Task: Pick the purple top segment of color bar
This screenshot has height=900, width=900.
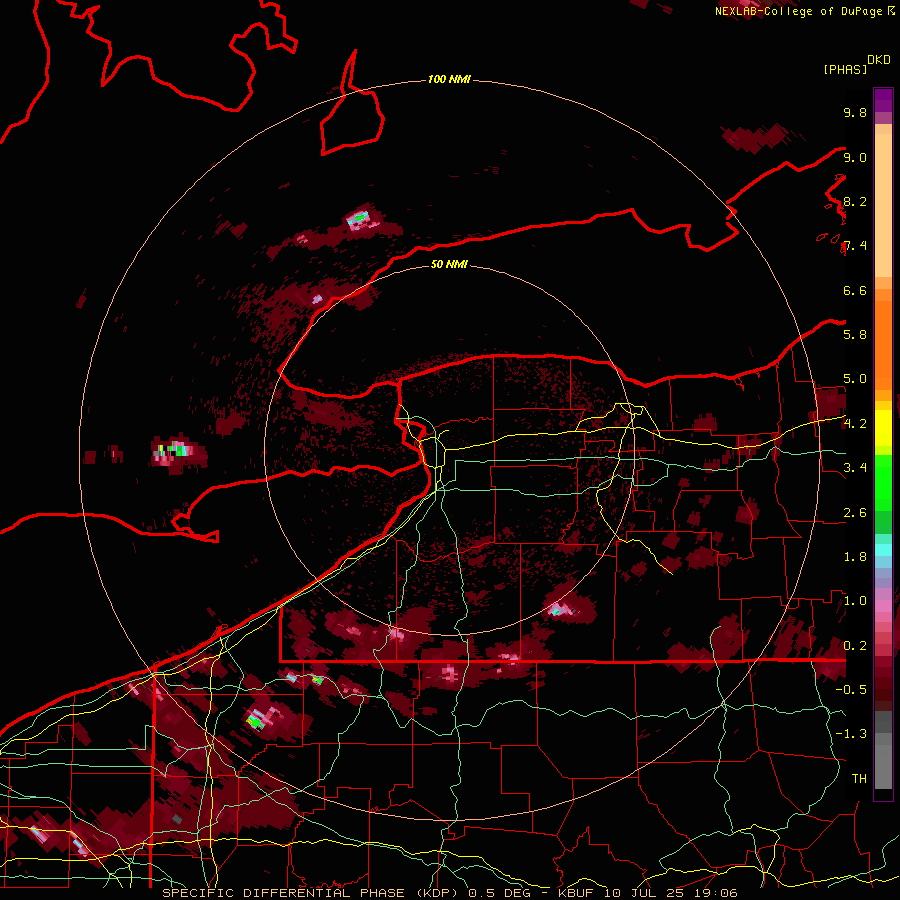Action: coord(883,100)
